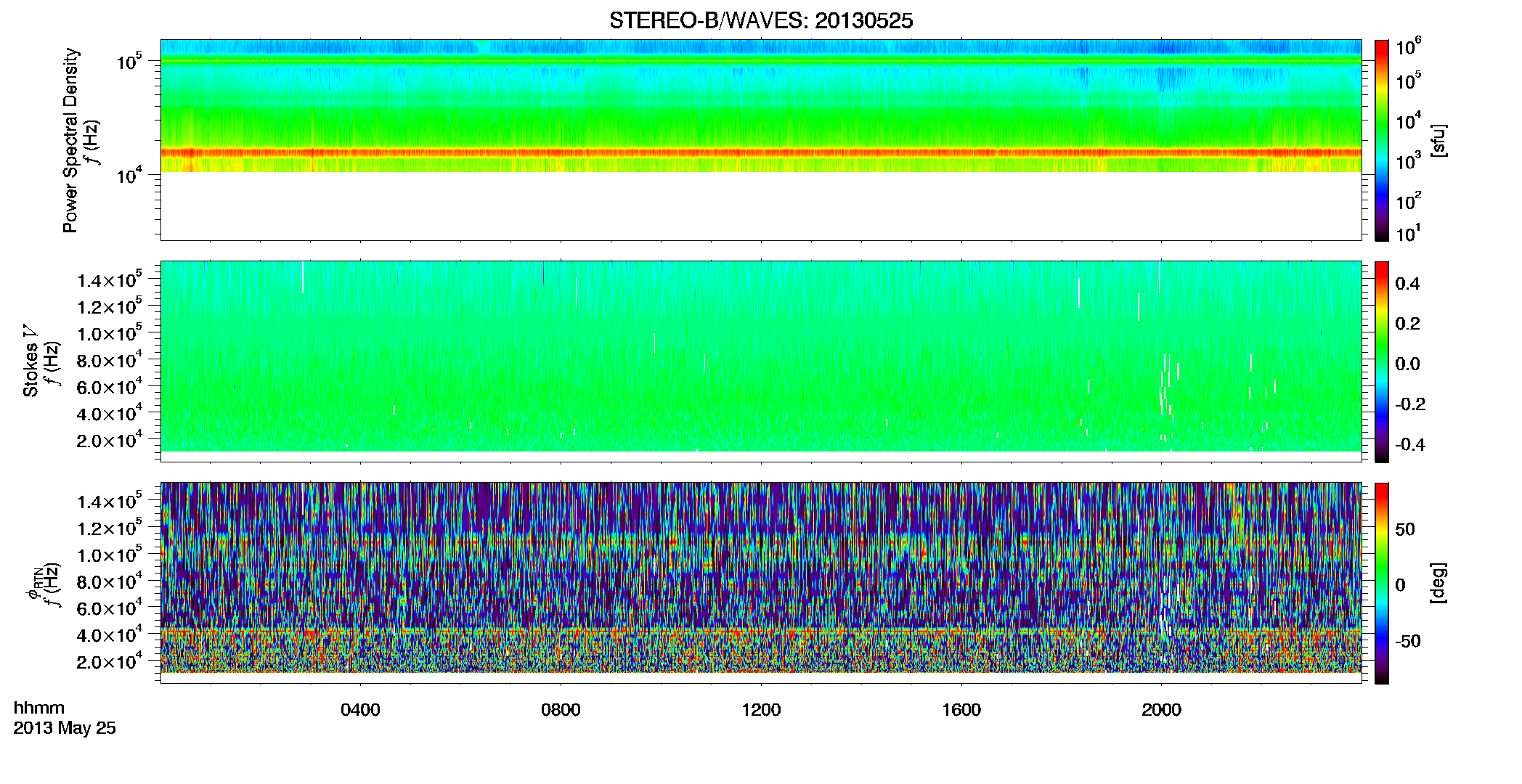Click the [deg] unit label
Image resolution: width=1522 pixels, height=784 pixels.
(x=1438, y=583)
